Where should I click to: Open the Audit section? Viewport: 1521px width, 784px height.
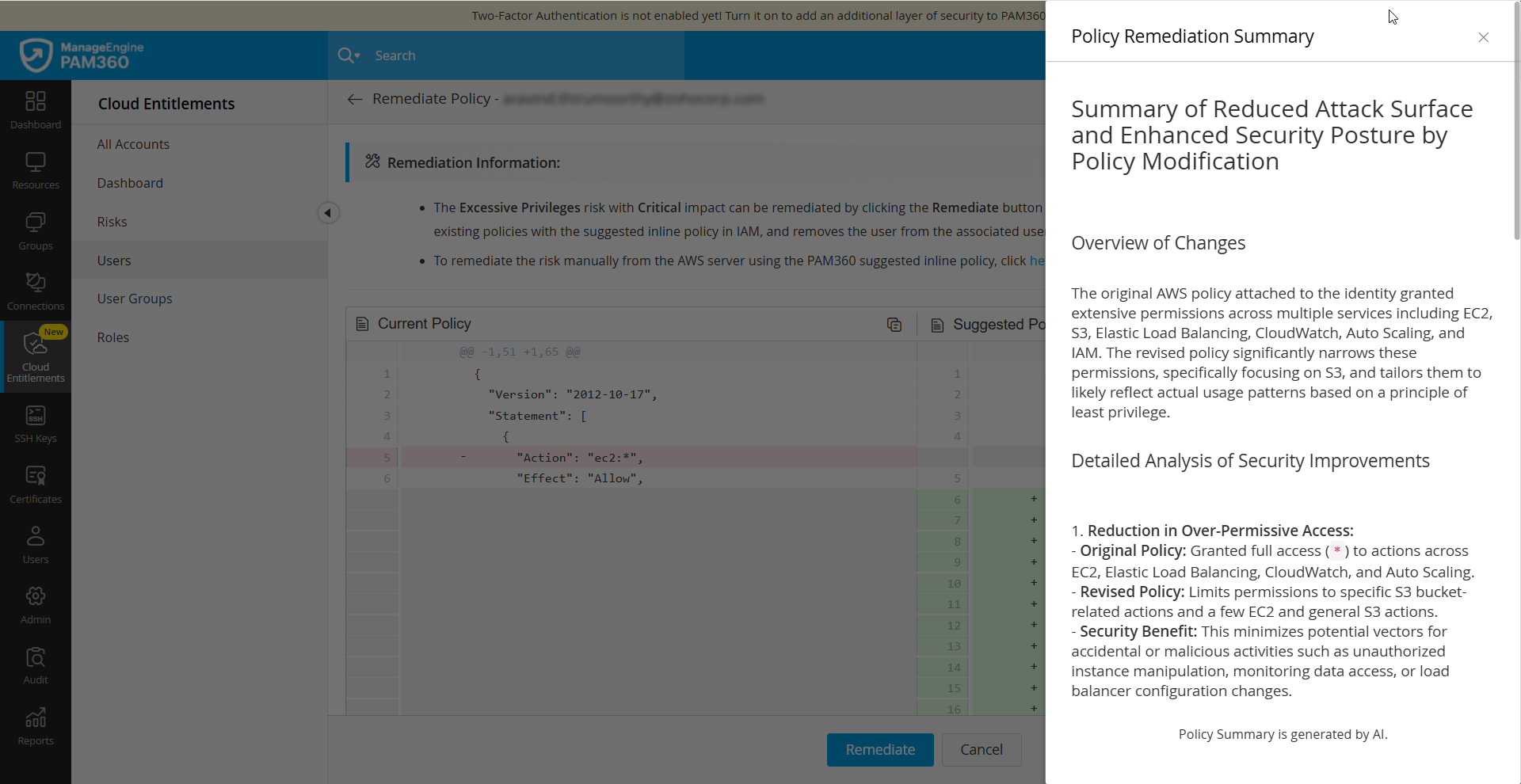click(36, 665)
